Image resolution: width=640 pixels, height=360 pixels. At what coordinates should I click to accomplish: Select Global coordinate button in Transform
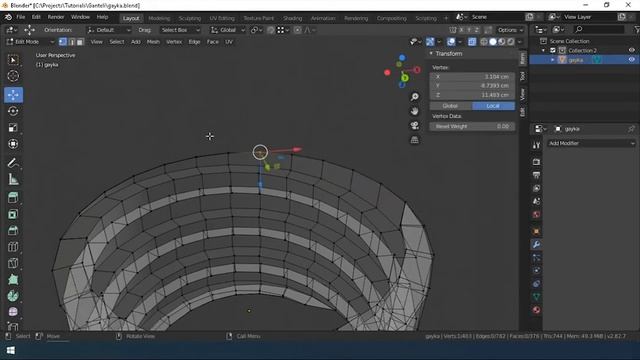click(x=451, y=106)
